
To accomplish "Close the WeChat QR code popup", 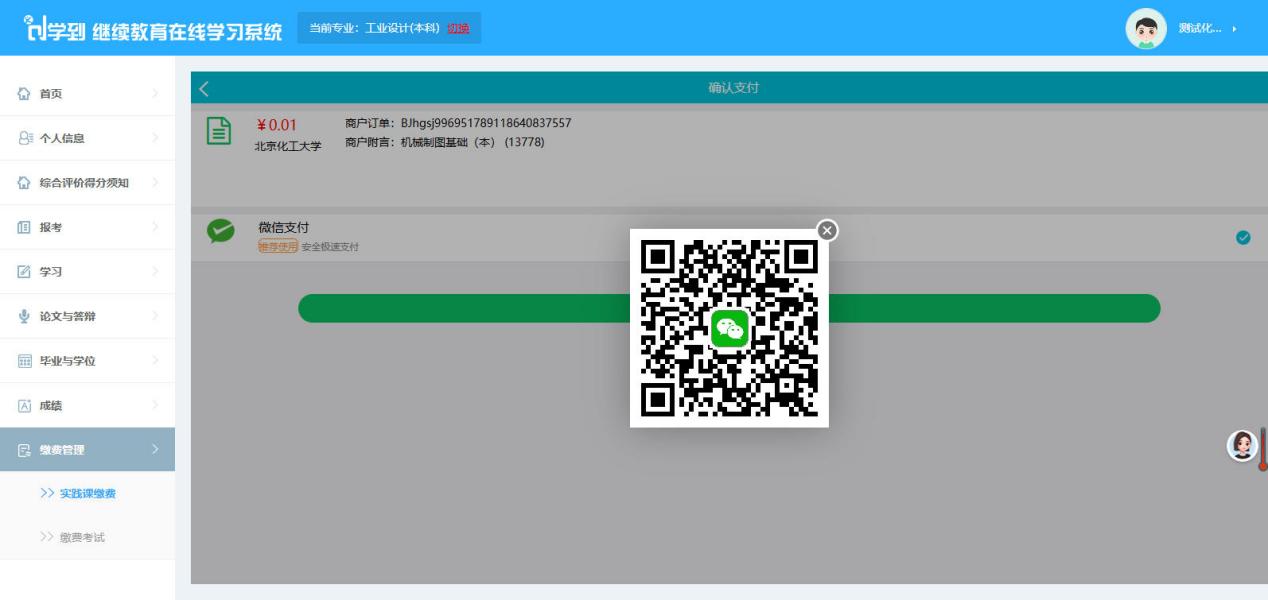I will pyautogui.click(x=827, y=231).
